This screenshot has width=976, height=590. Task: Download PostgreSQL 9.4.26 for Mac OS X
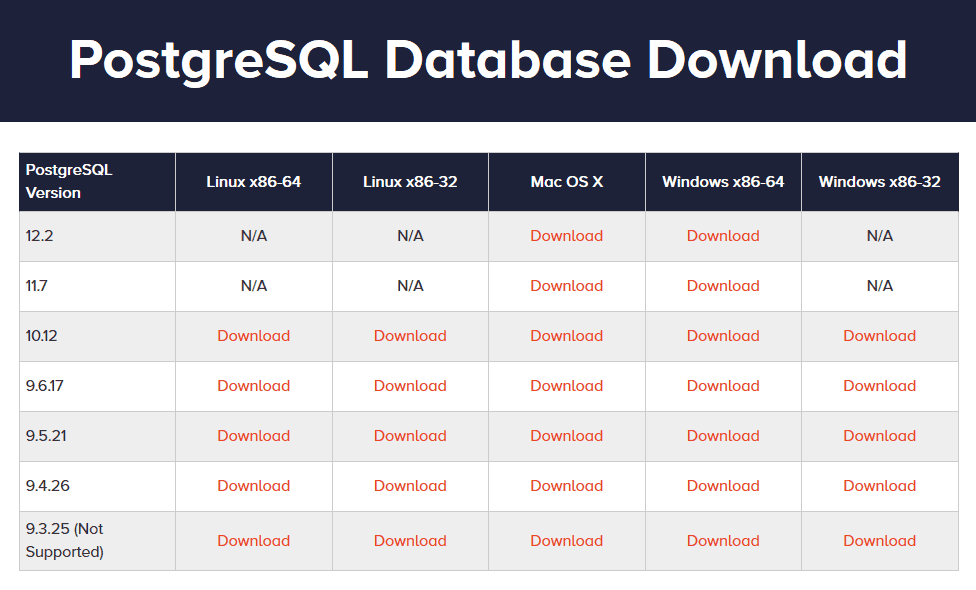point(566,486)
